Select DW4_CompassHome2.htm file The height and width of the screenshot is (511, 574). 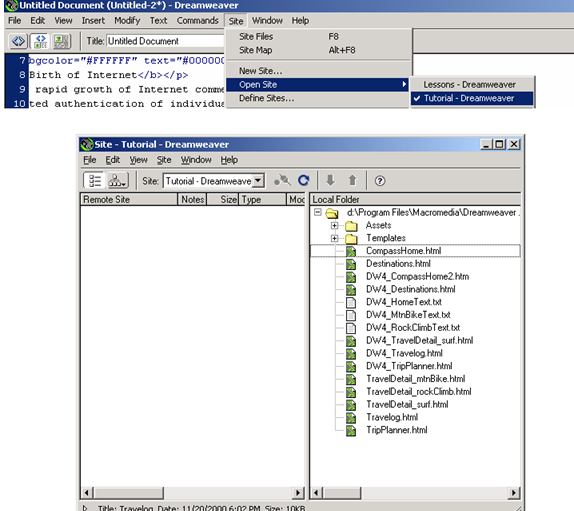pyautogui.click(x=417, y=277)
